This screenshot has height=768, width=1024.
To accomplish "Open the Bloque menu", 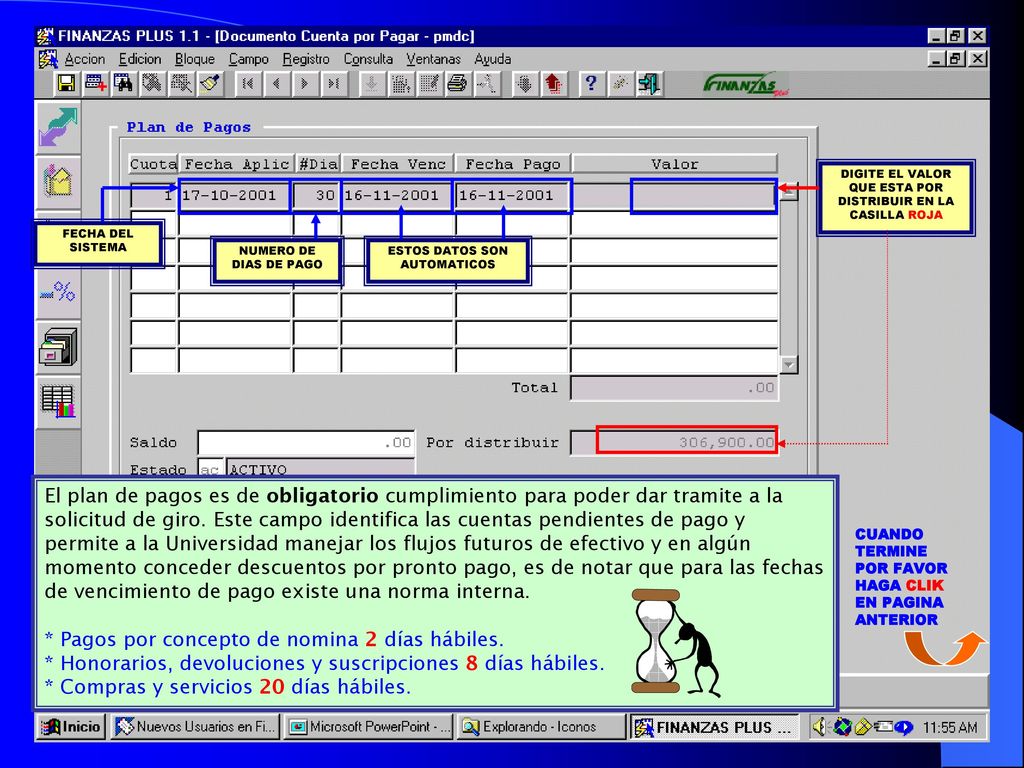I will coord(195,59).
